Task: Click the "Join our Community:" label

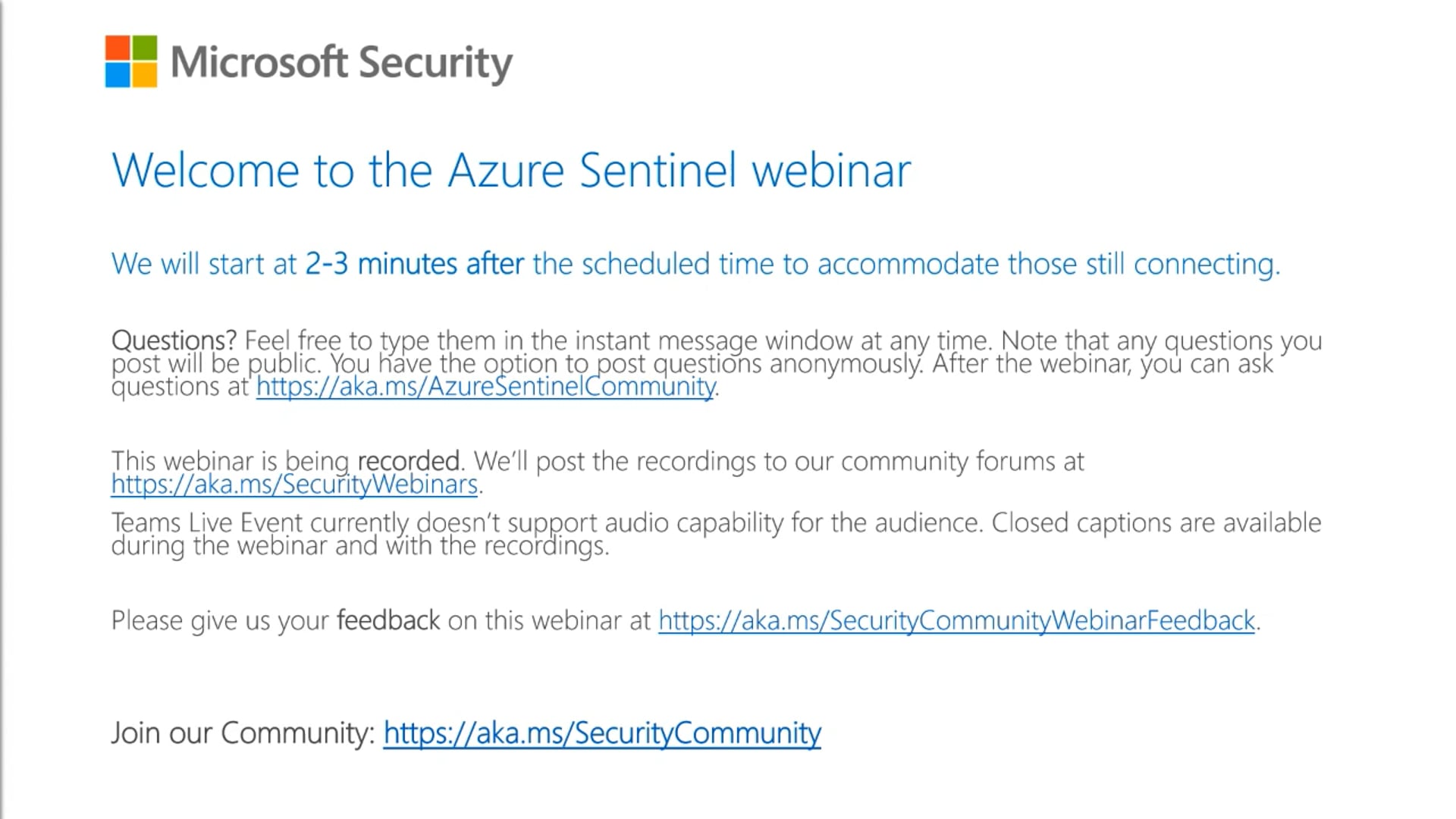Action: point(243,733)
